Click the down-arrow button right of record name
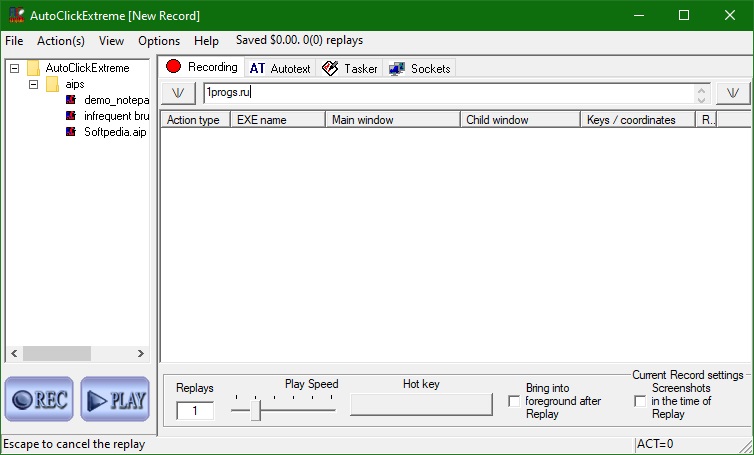Screen dimensions: 754x455 pos(733,93)
